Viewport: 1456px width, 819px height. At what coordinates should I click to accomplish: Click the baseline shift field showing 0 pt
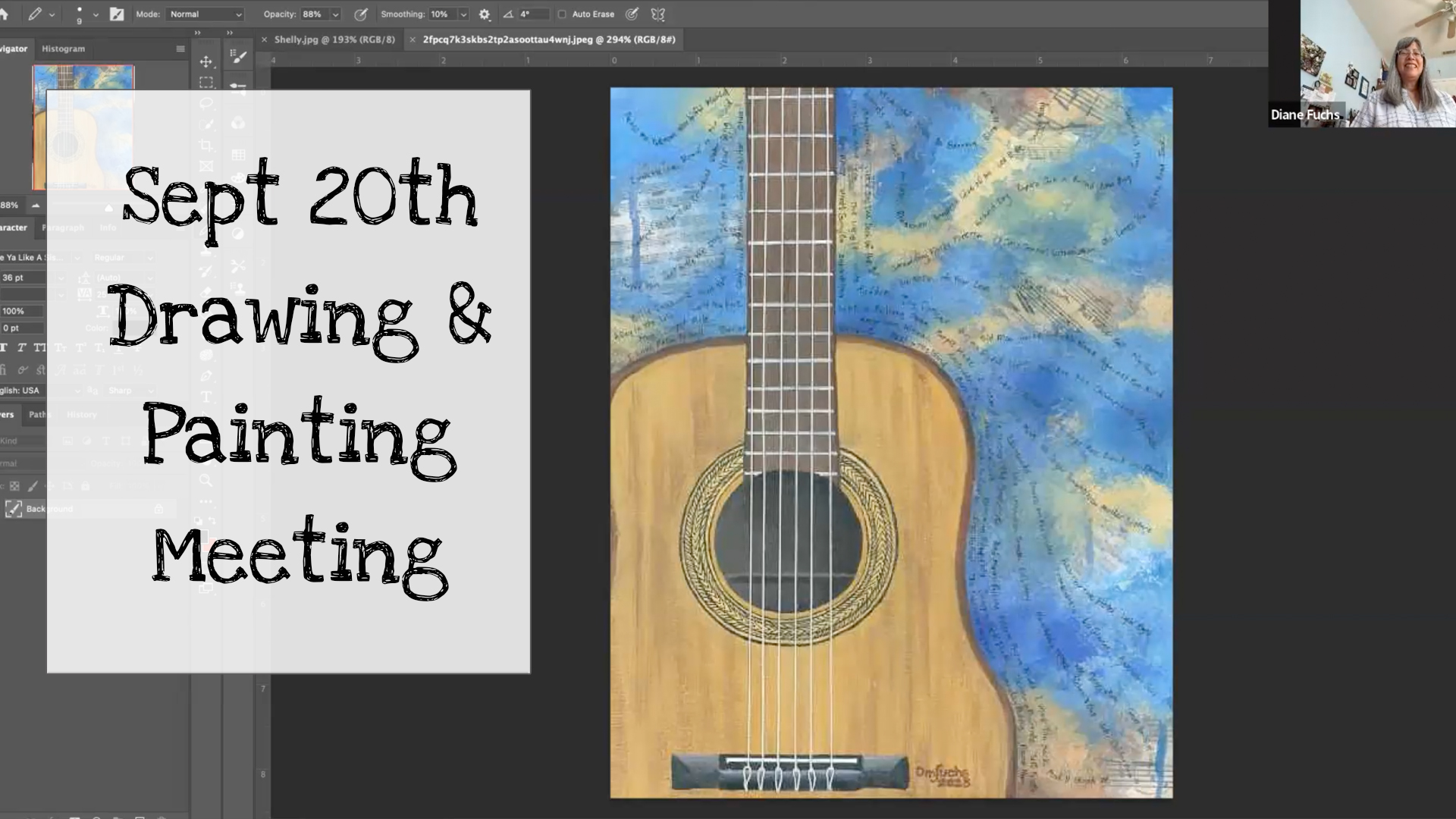click(23, 328)
